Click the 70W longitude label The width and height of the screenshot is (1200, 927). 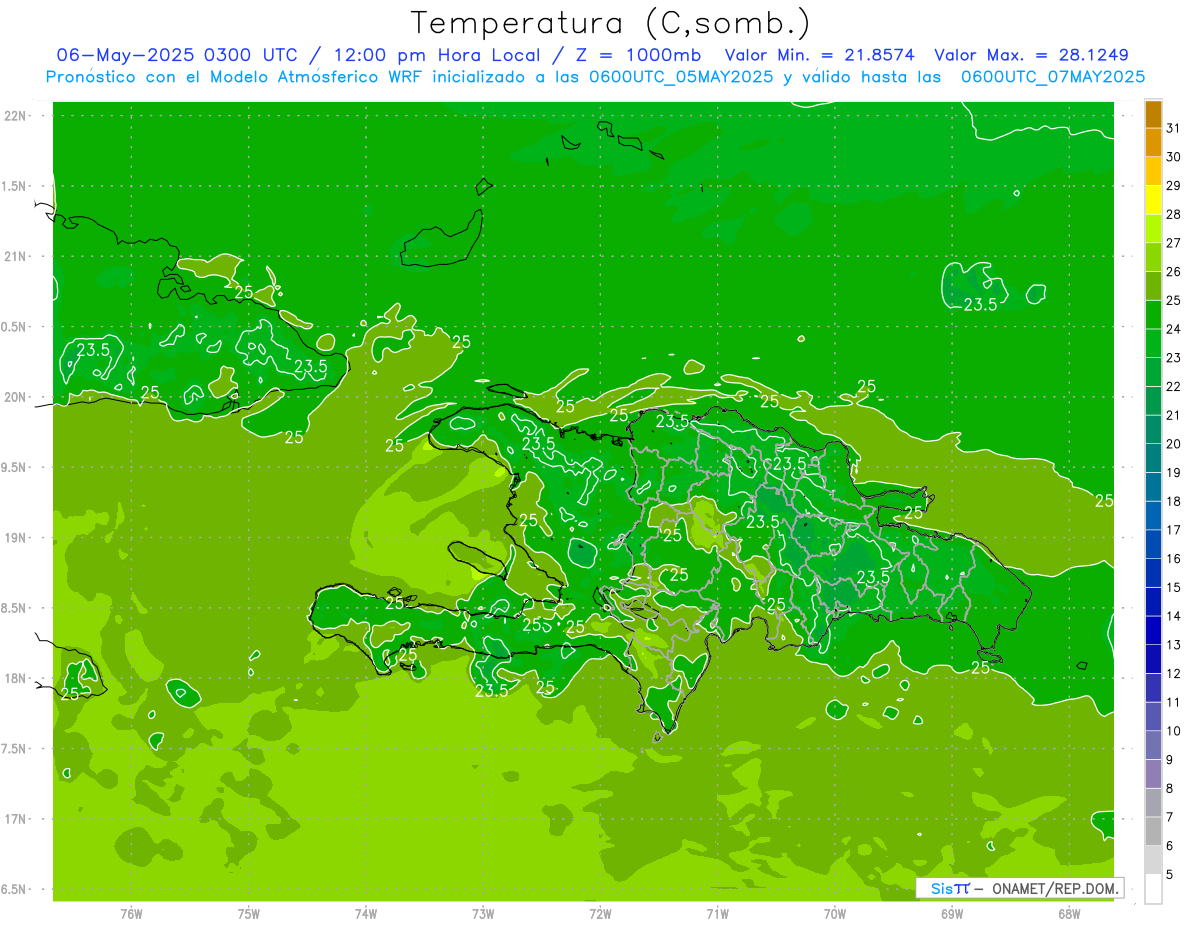[x=835, y=913]
